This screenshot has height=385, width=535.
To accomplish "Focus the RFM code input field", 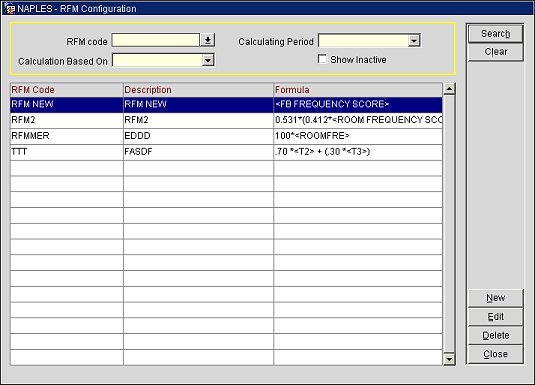I will coord(156,40).
